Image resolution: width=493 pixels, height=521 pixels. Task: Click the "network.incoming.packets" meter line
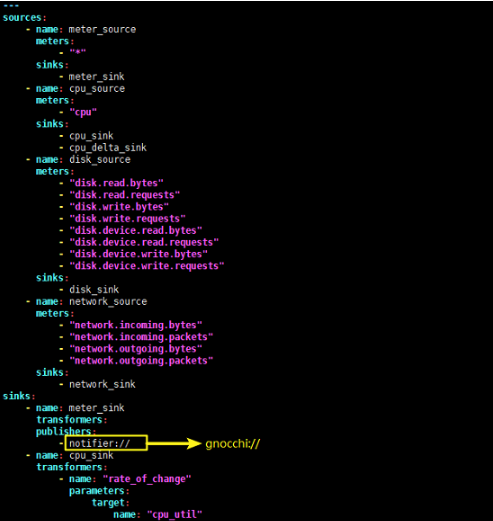pyautogui.click(x=141, y=337)
